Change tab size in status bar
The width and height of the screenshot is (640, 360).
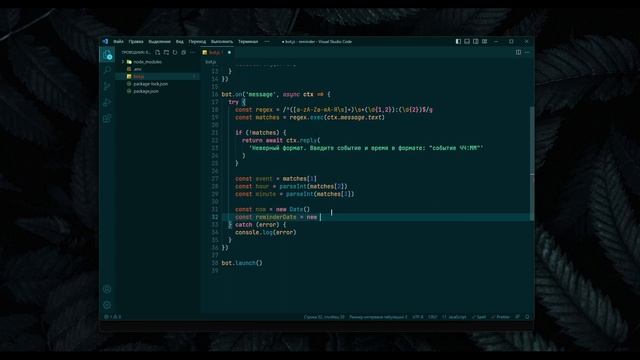[x=378, y=317]
